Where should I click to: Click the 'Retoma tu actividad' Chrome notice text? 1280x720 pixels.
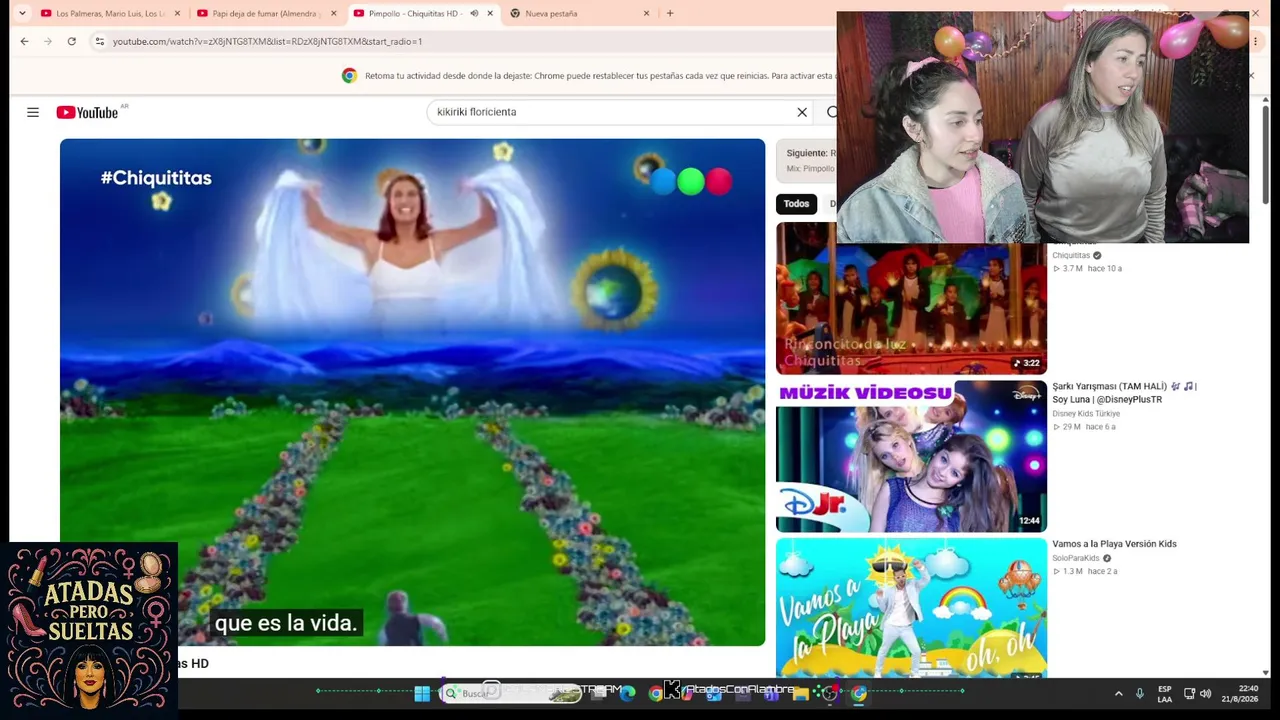coord(600,76)
